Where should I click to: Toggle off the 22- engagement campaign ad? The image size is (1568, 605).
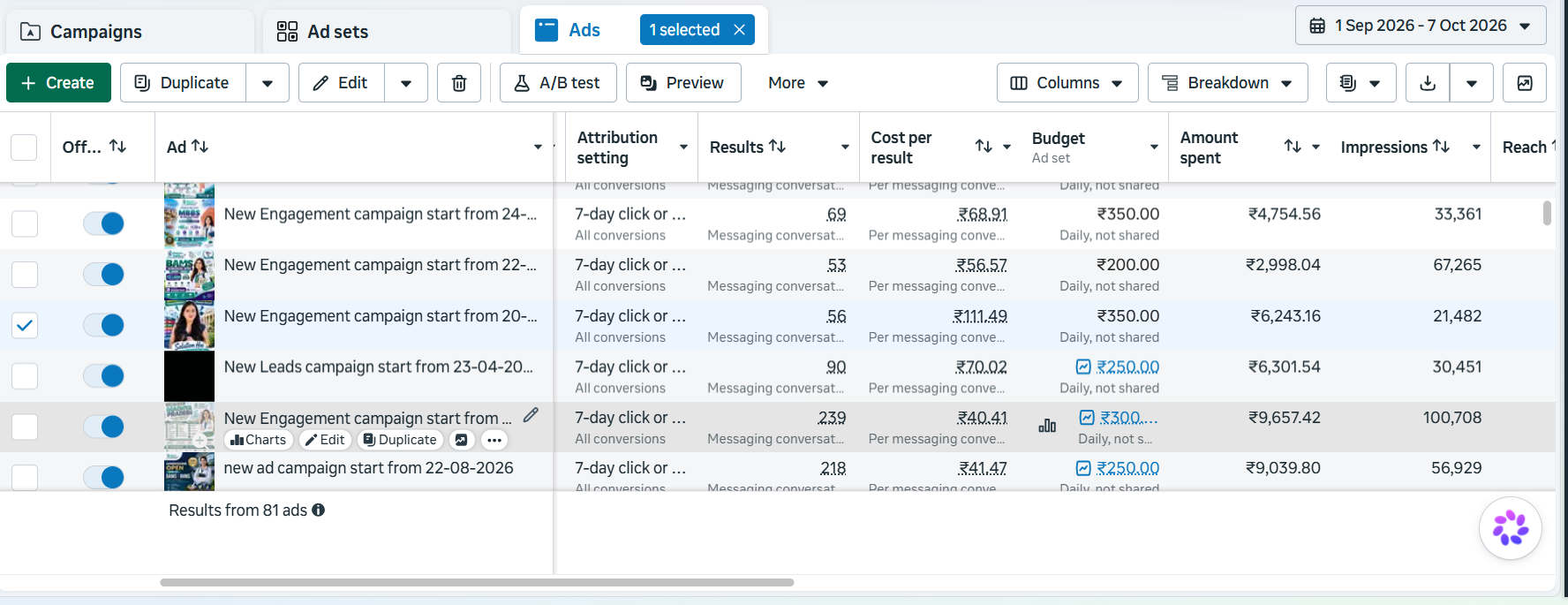(x=103, y=275)
